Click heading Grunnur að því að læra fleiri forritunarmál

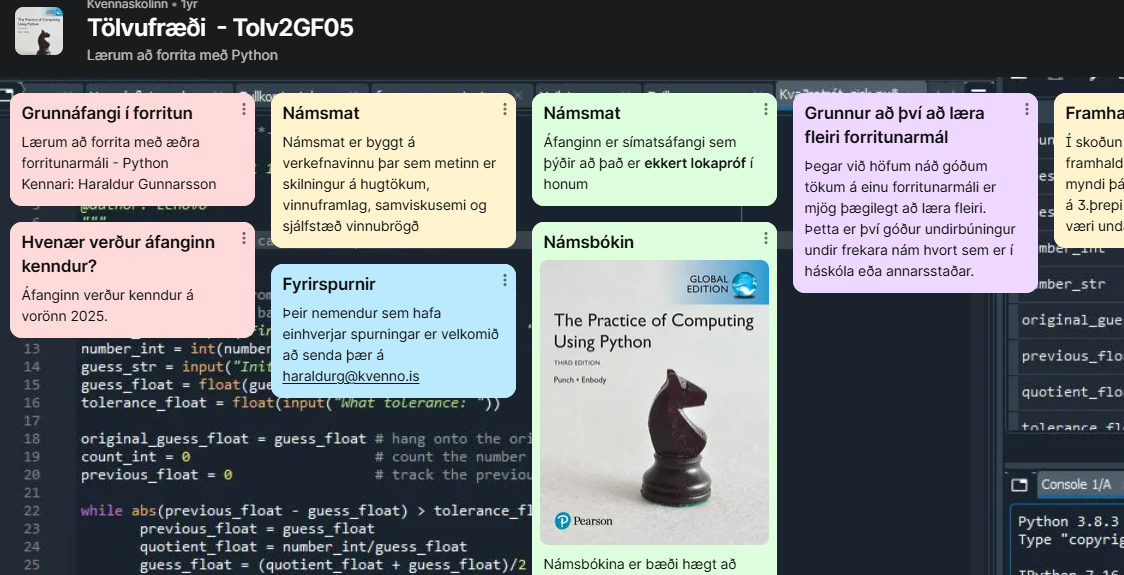(x=895, y=125)
